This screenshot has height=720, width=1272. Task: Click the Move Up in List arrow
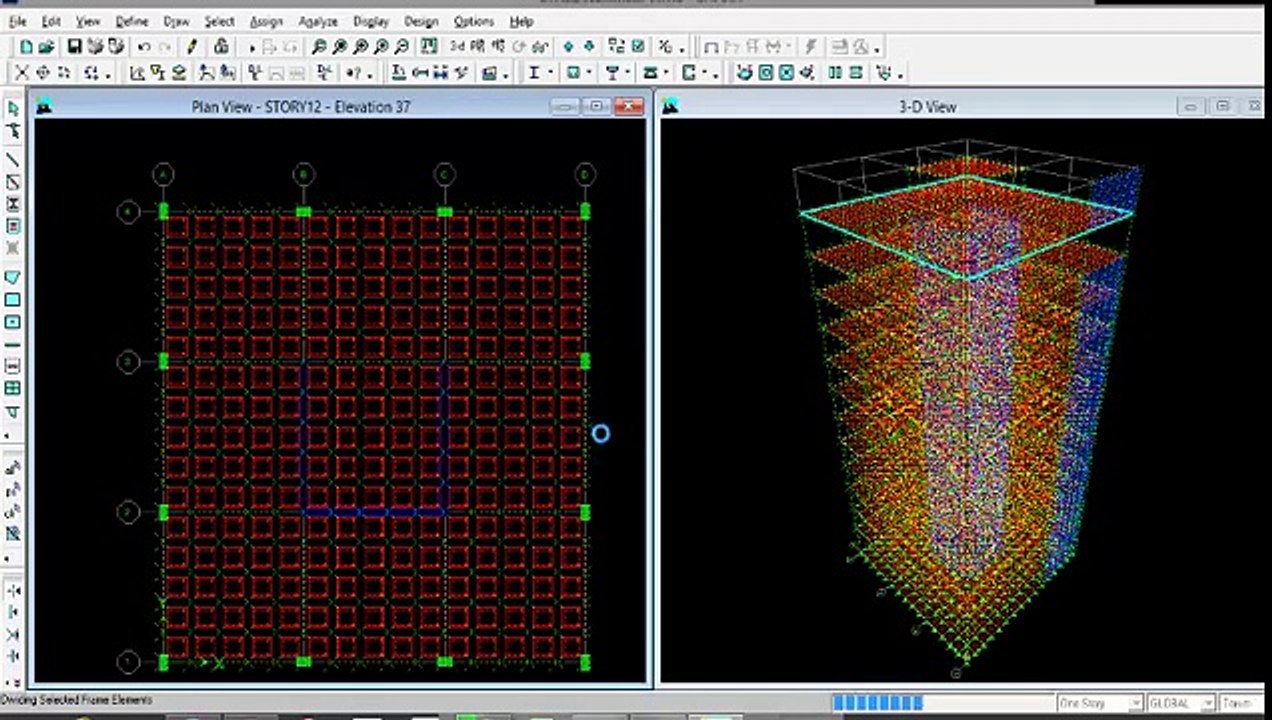568,47
